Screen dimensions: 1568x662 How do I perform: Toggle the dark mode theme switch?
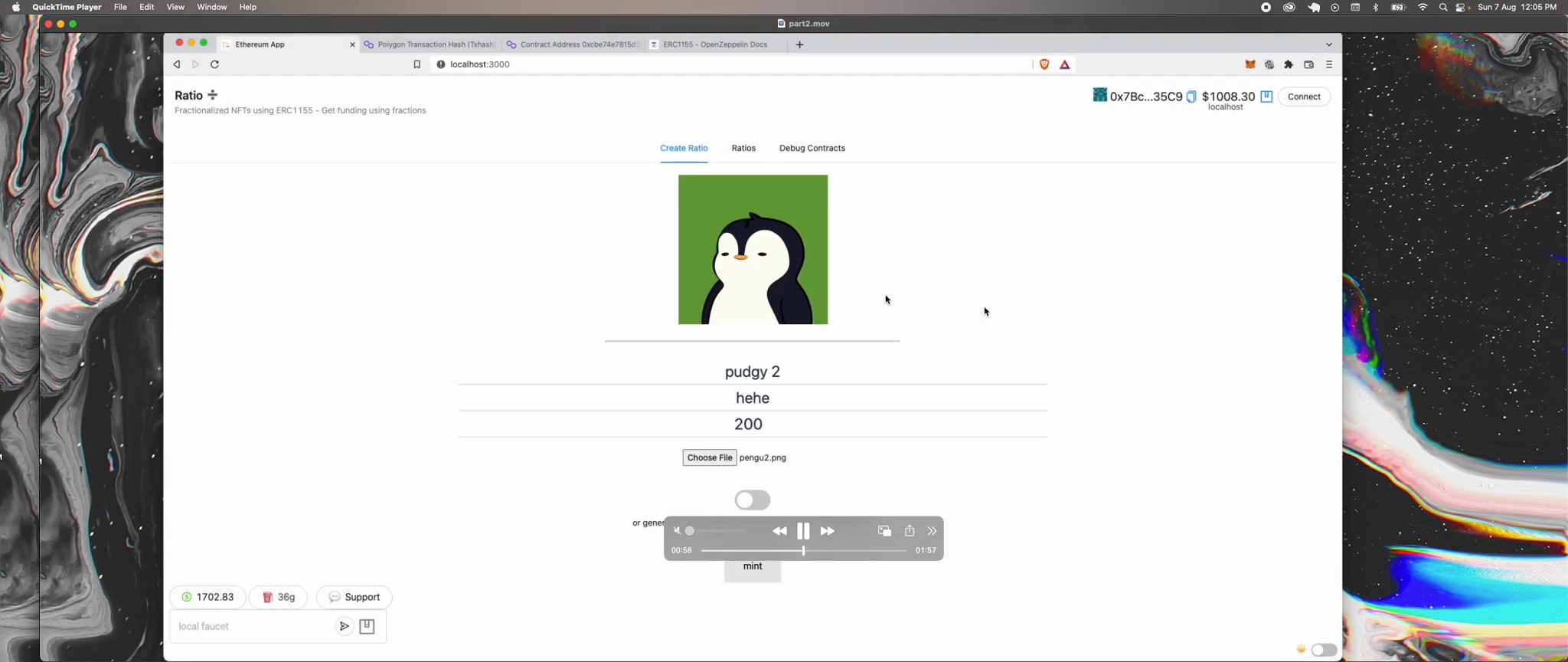pos(1324,650)
